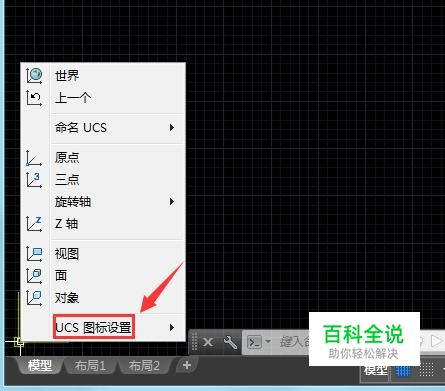445x391 pixels.
Task: Toggle the snap mode dotted icon
Action: pos(426,369)
